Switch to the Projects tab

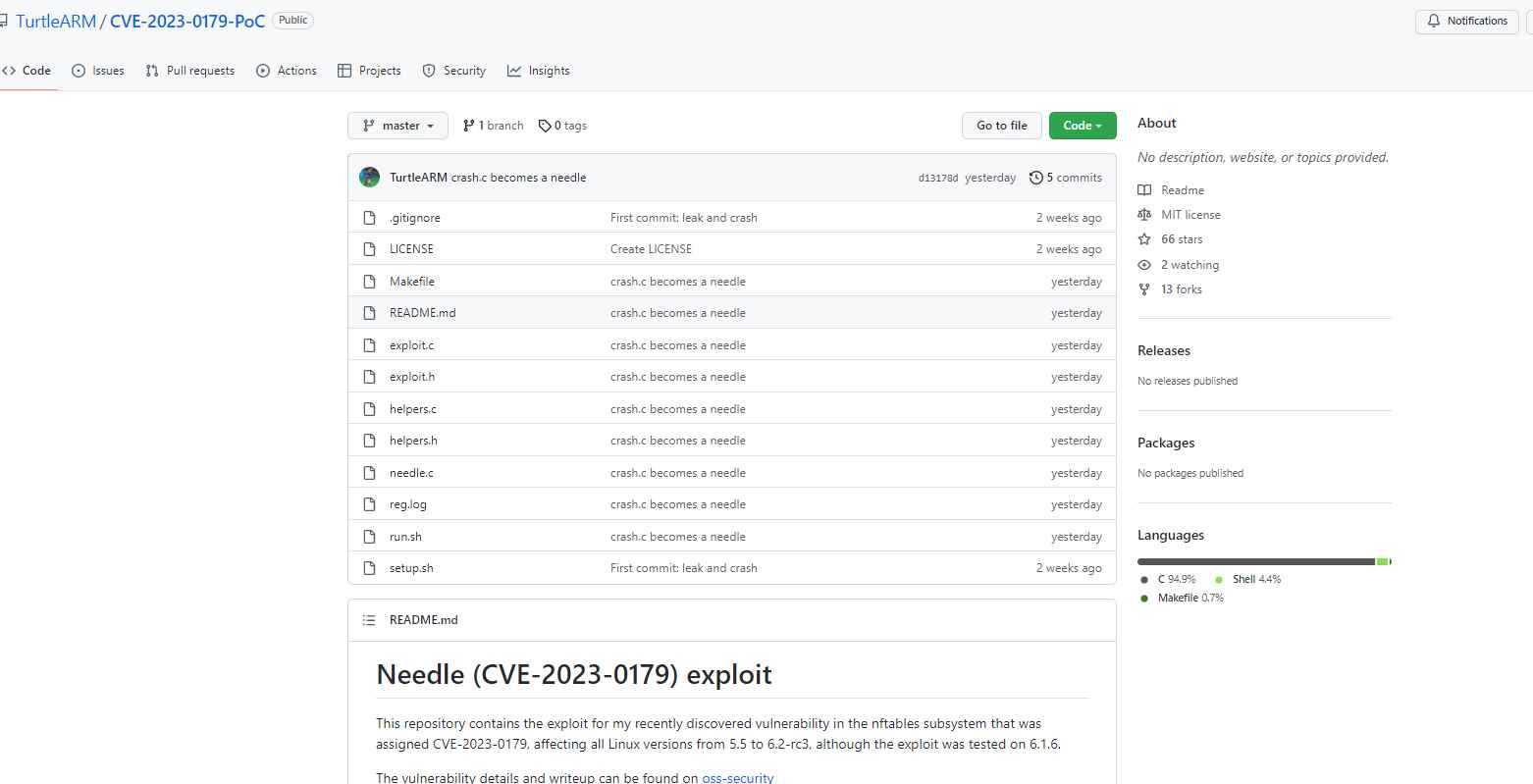point(369,71)
